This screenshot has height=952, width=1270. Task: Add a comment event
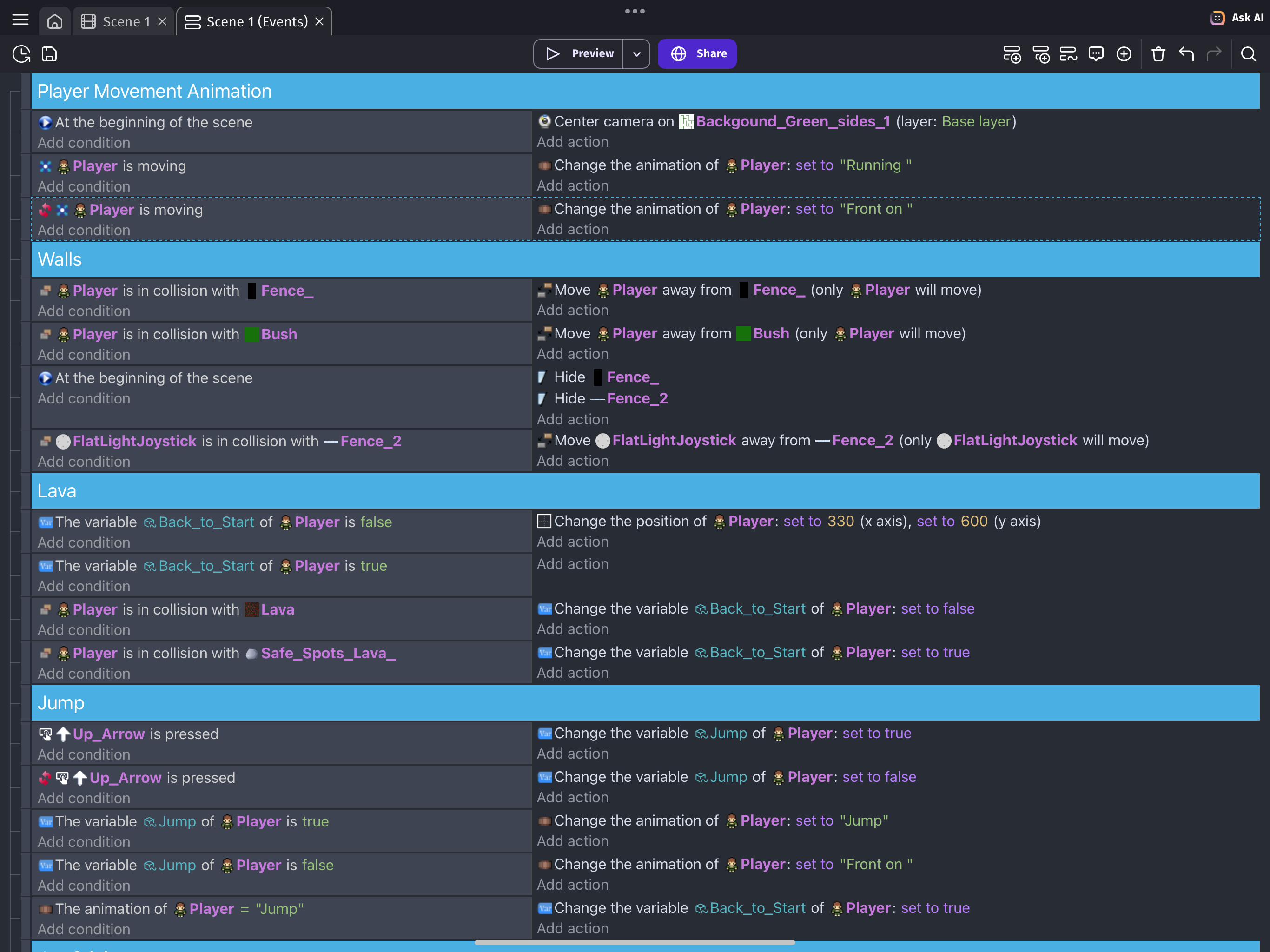pyautogui.click(x=1096, y=54)
